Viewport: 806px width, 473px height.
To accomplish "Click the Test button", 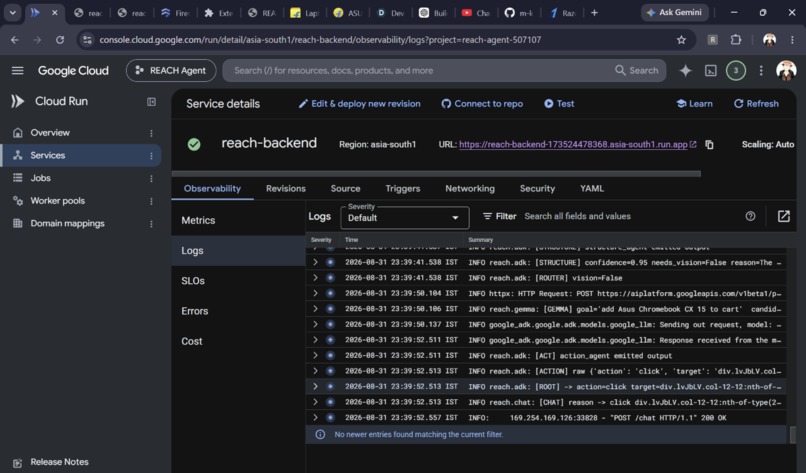I will point(559,103).
